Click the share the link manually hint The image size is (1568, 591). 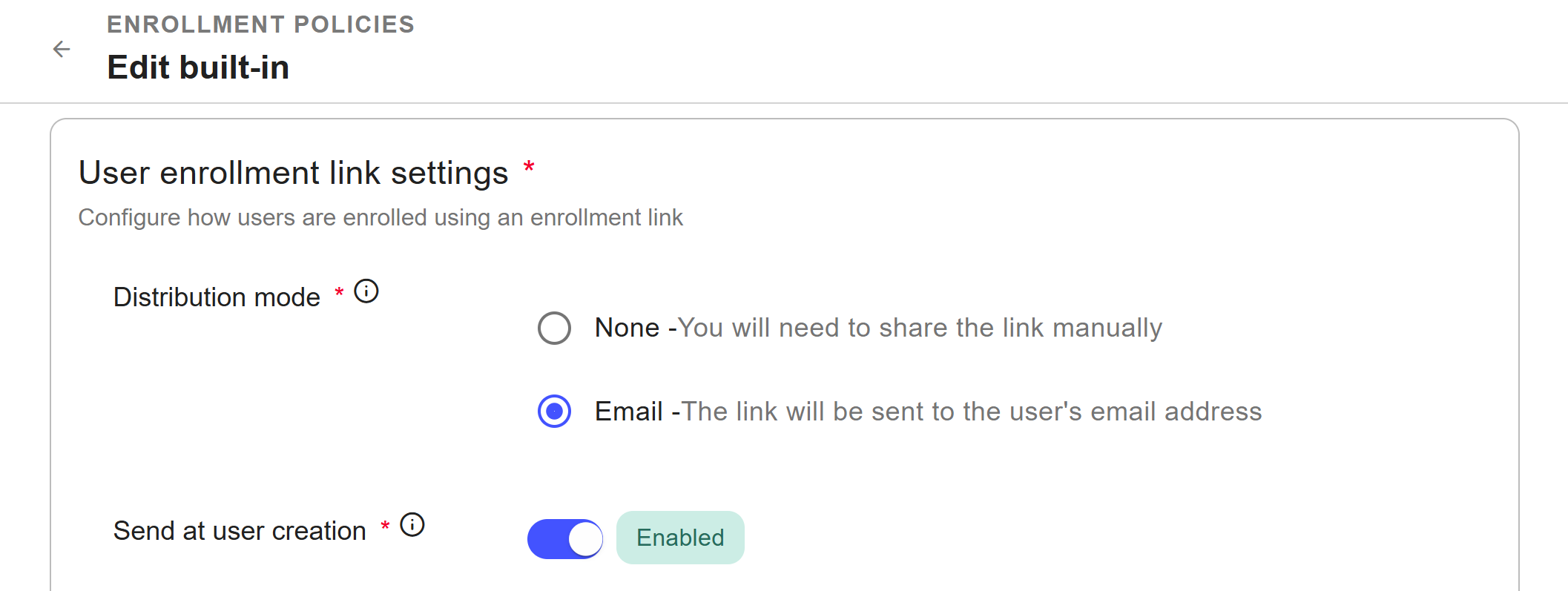[x=920, y=328]
